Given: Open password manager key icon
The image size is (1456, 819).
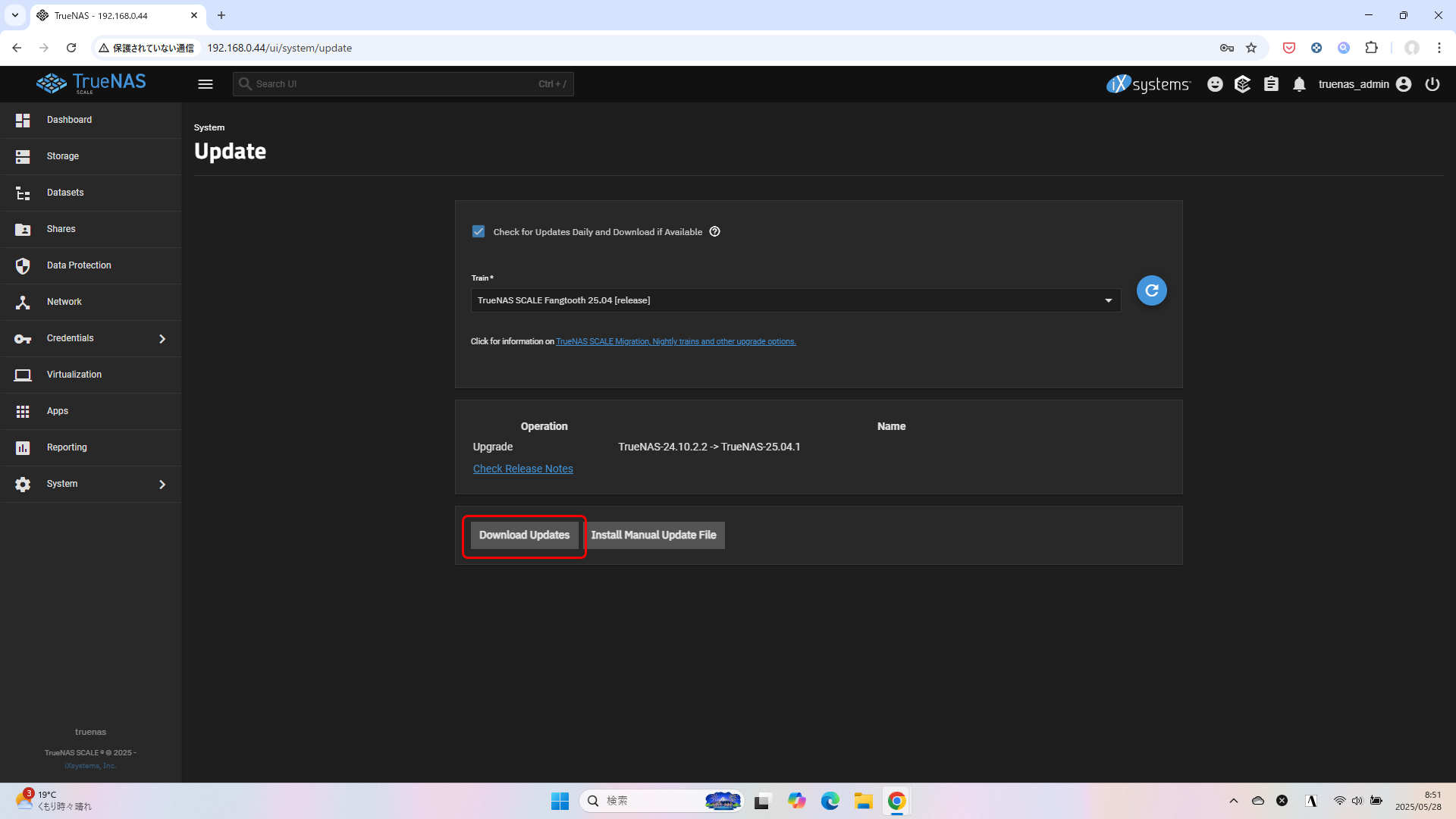Looking at the screenshot, I should coord(1227,48).
